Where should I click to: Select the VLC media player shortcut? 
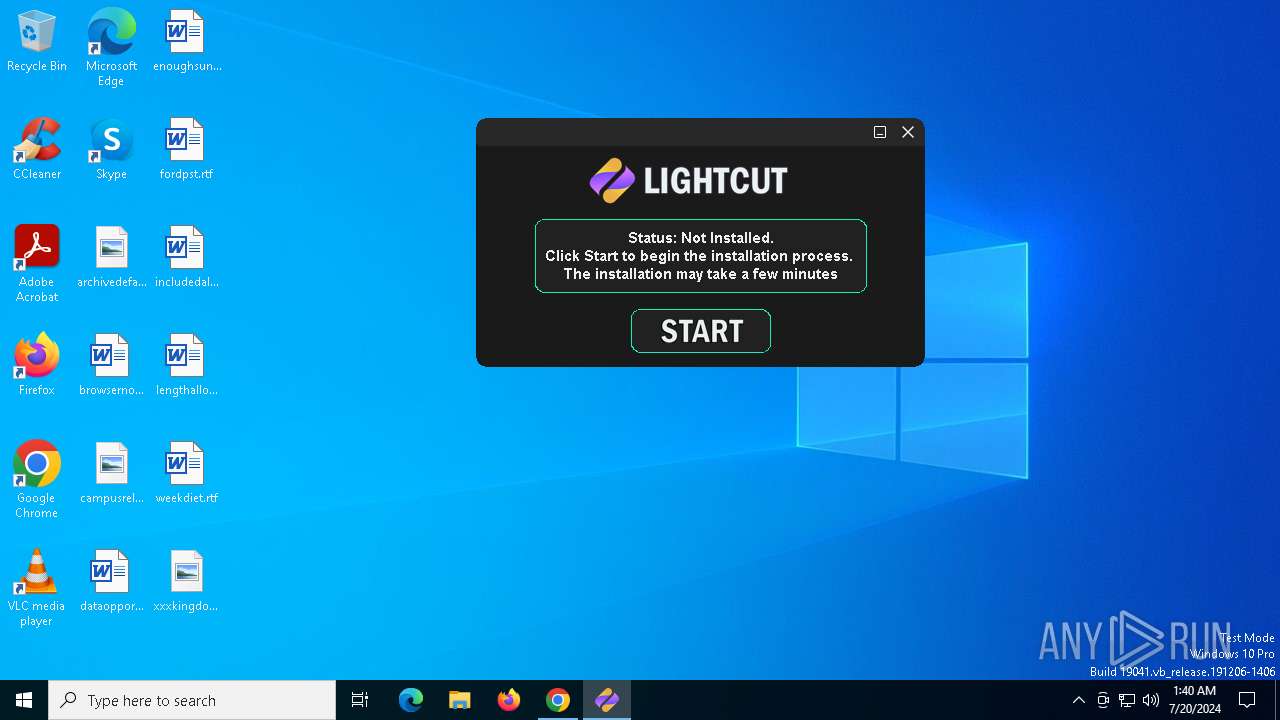click(37, 588)
